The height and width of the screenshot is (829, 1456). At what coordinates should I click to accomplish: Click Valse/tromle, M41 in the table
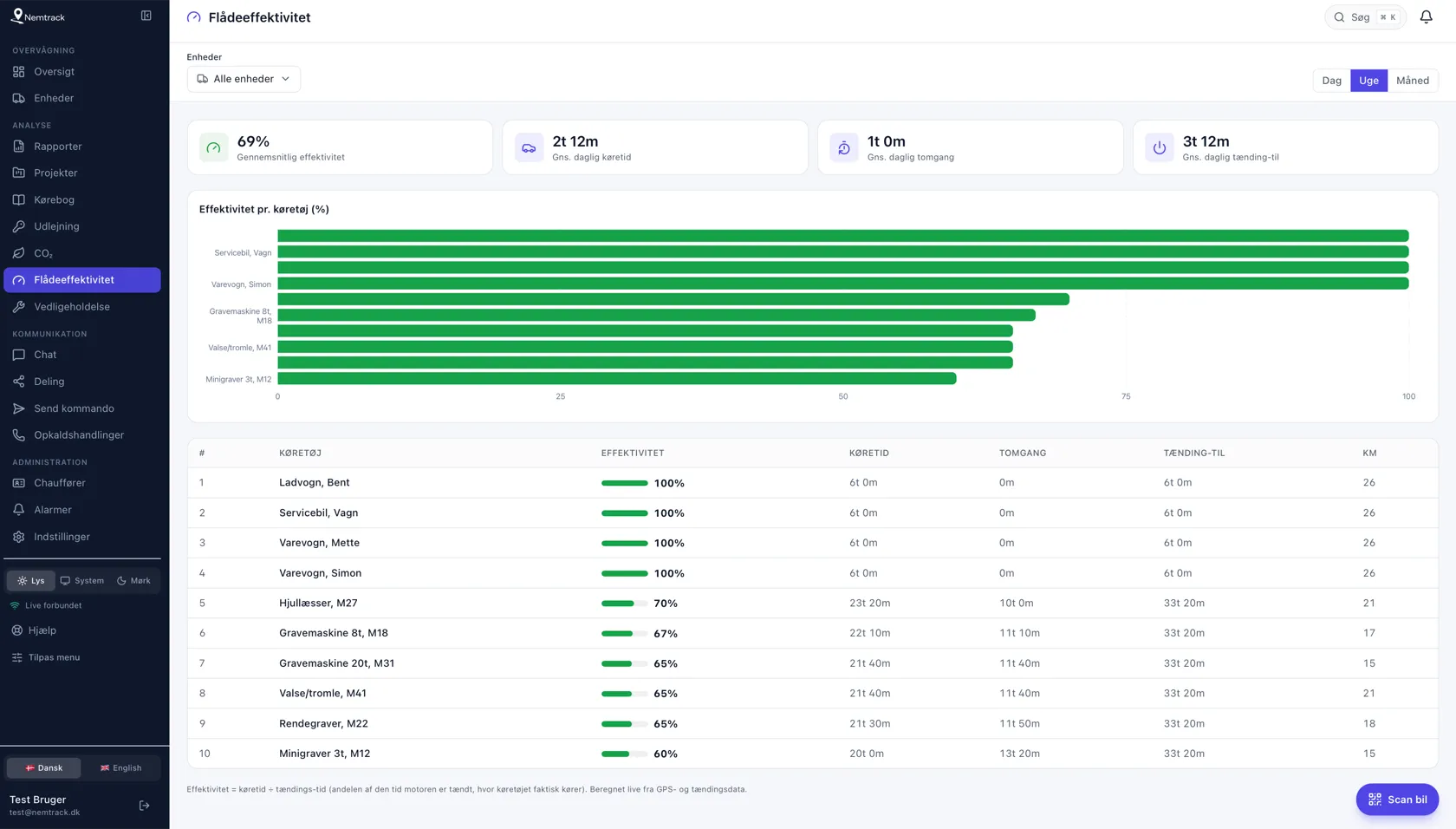click(322, 694)
